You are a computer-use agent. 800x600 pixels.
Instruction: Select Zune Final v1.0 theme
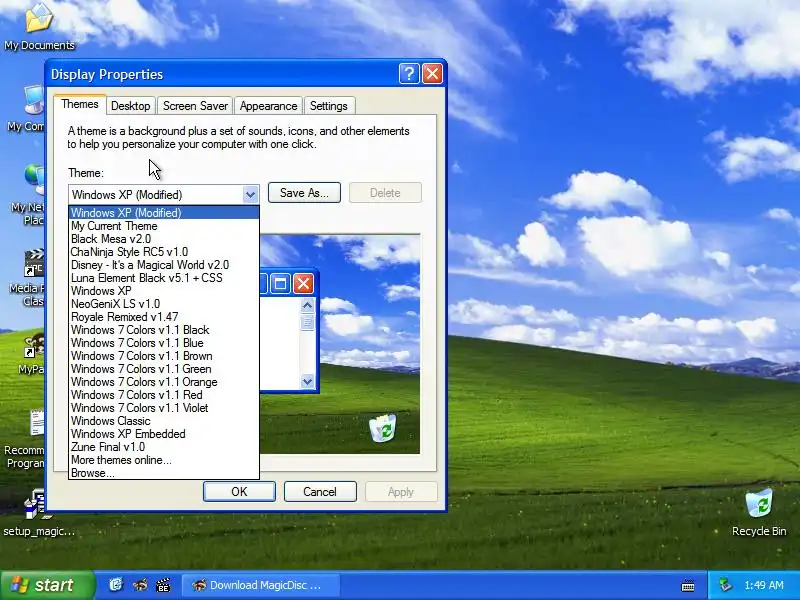(x=164, y=447)
